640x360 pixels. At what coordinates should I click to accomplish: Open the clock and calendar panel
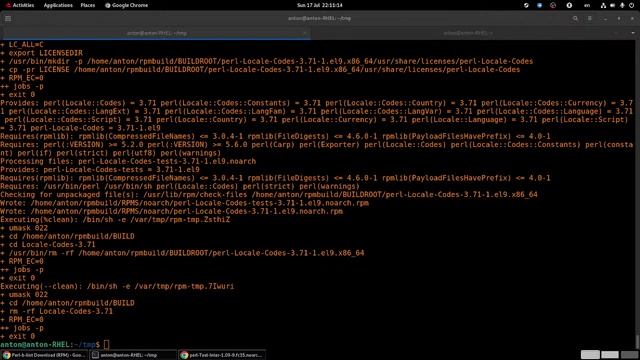click(320, 5)
